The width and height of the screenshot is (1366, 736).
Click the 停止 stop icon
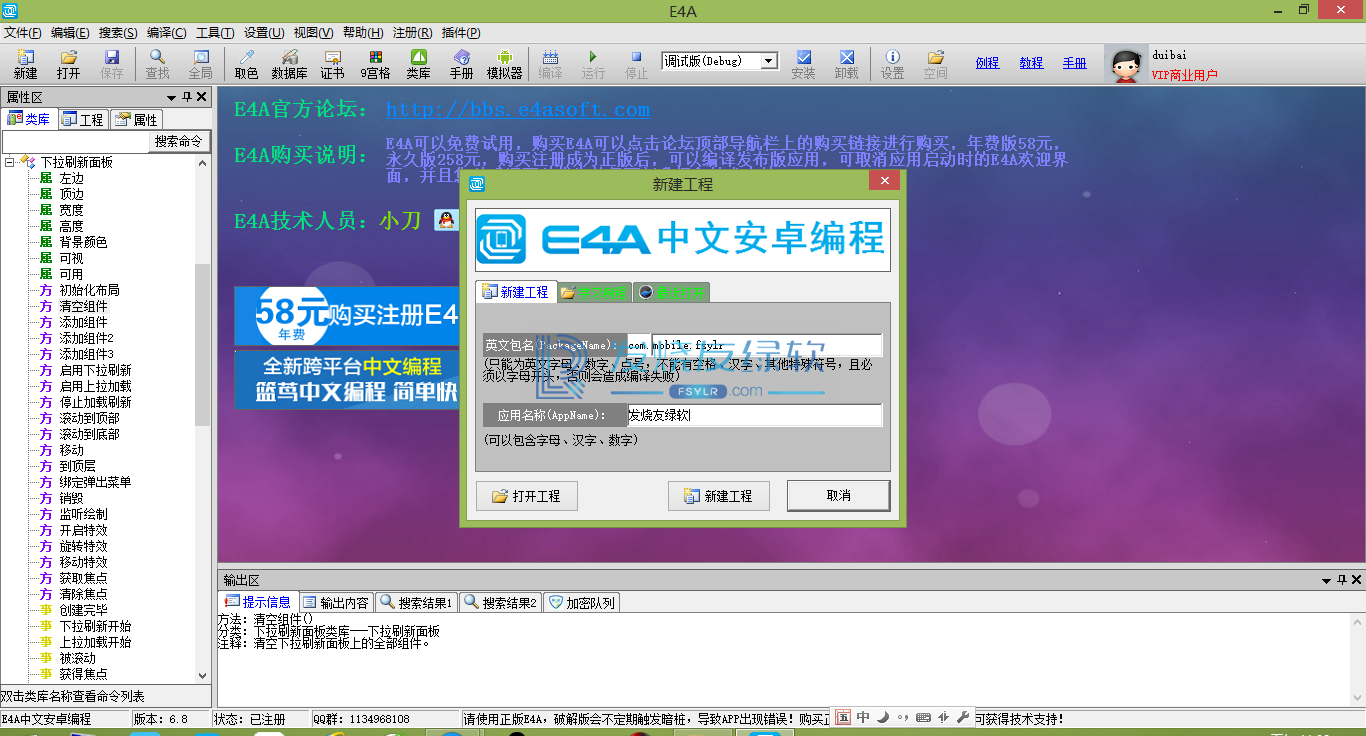[636, 64]
